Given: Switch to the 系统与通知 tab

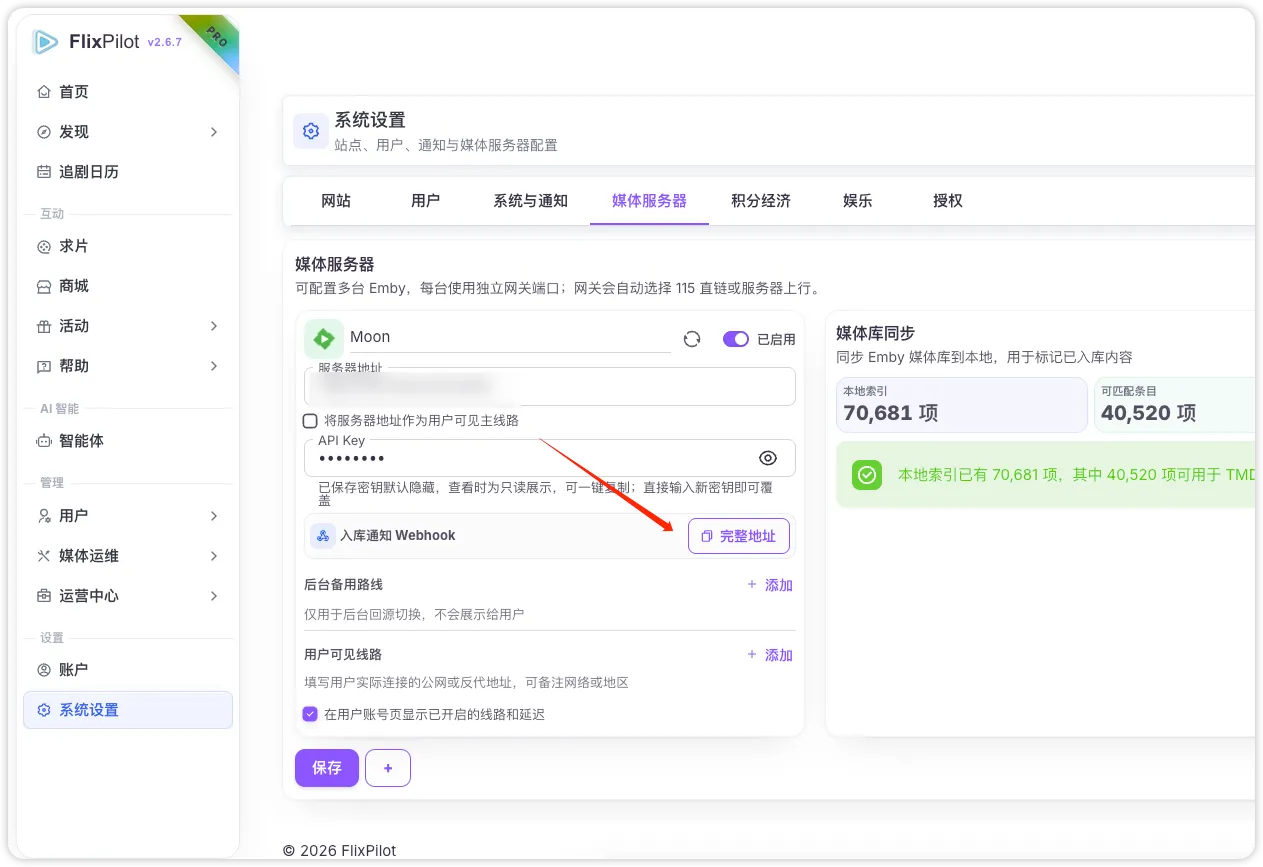Looking at the screenshot, I should 530,201.
